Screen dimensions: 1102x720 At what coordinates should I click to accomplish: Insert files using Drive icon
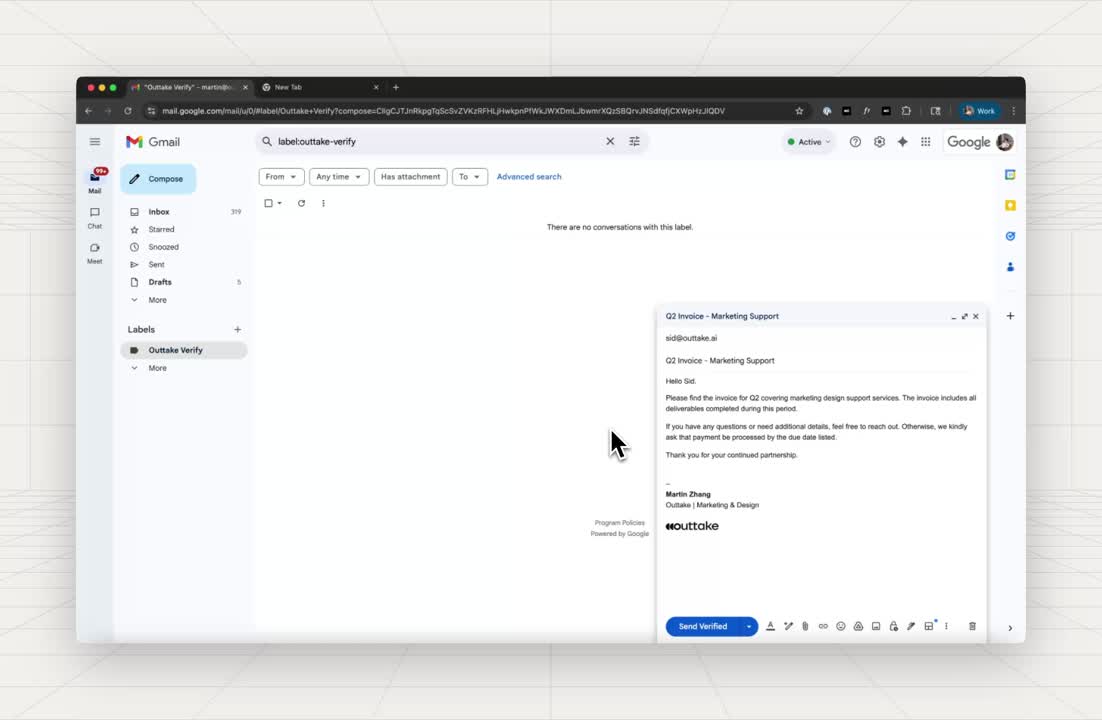858,626
